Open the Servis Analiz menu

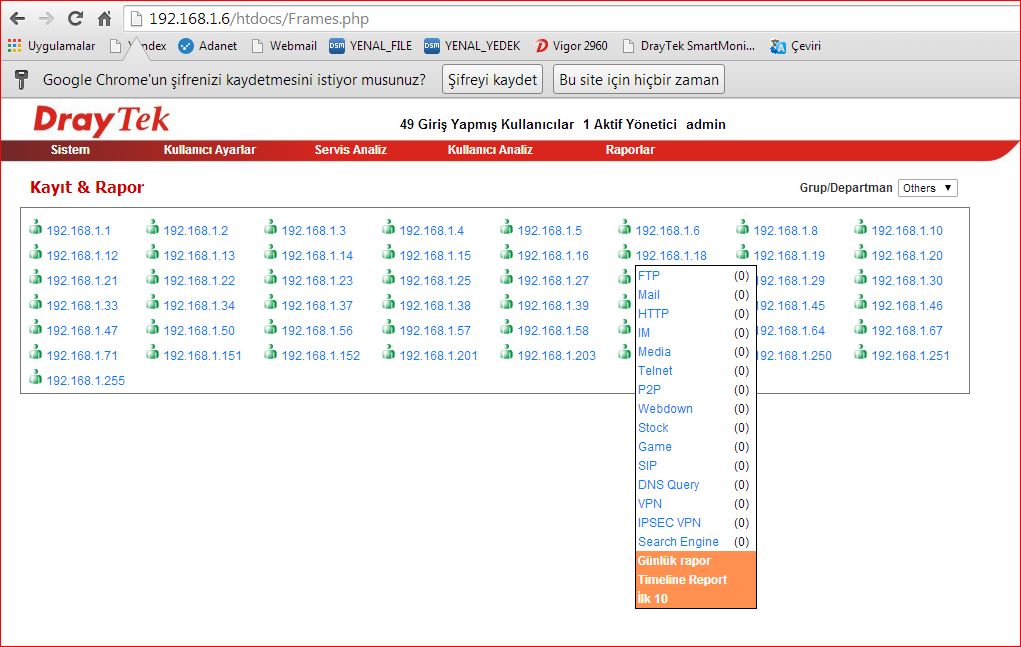350,150
